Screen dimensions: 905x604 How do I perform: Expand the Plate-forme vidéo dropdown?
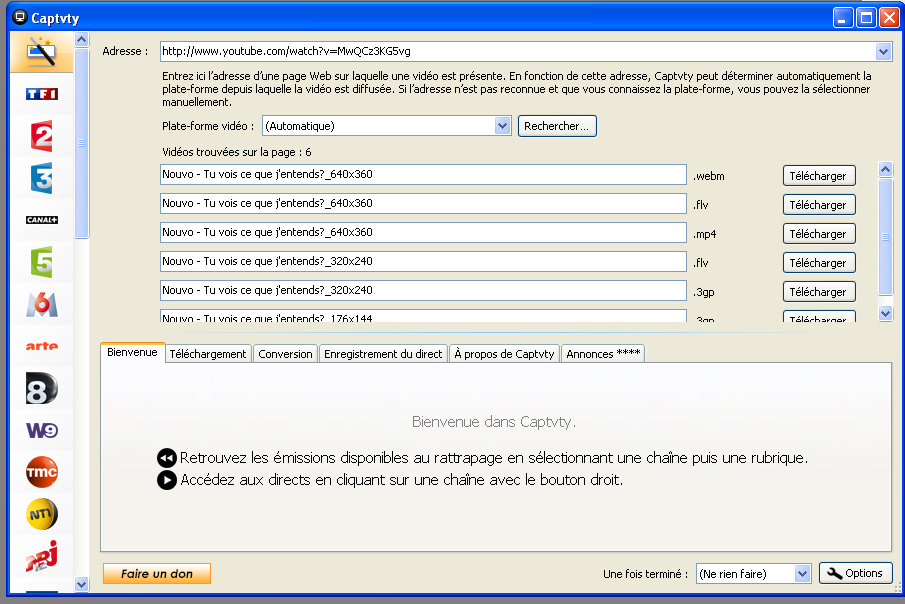point(502,126)
